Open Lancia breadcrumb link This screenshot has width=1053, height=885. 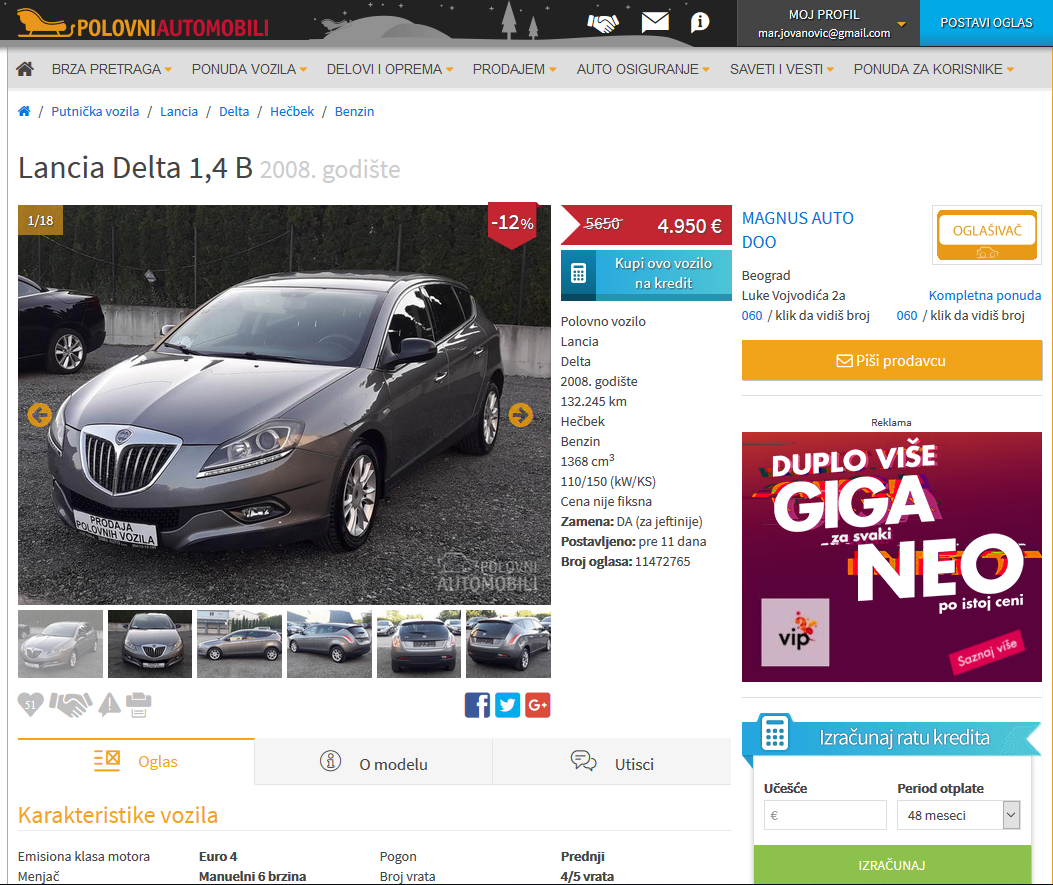(179, 111)
